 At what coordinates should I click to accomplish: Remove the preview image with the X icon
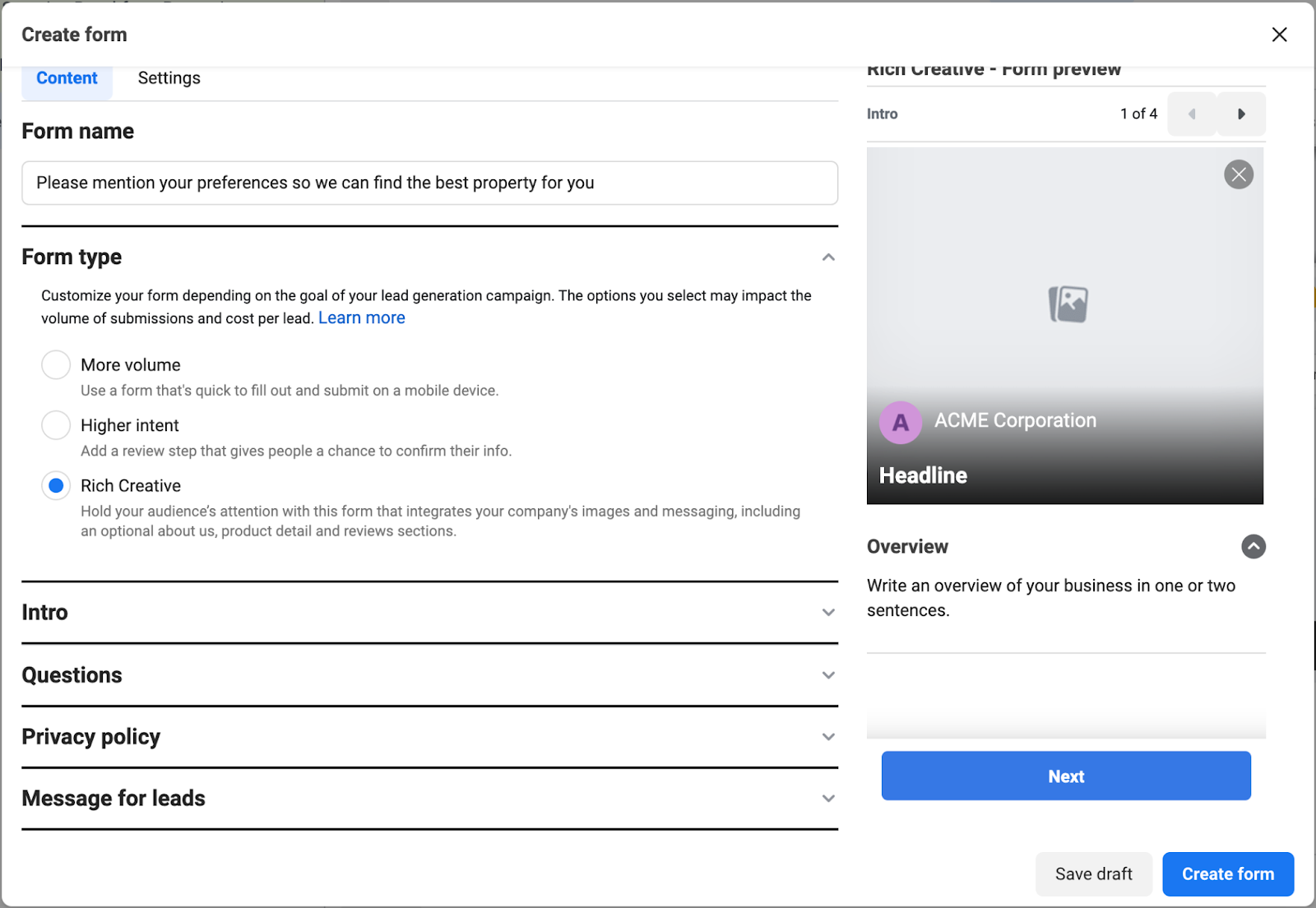click(x=1239, y=174)
